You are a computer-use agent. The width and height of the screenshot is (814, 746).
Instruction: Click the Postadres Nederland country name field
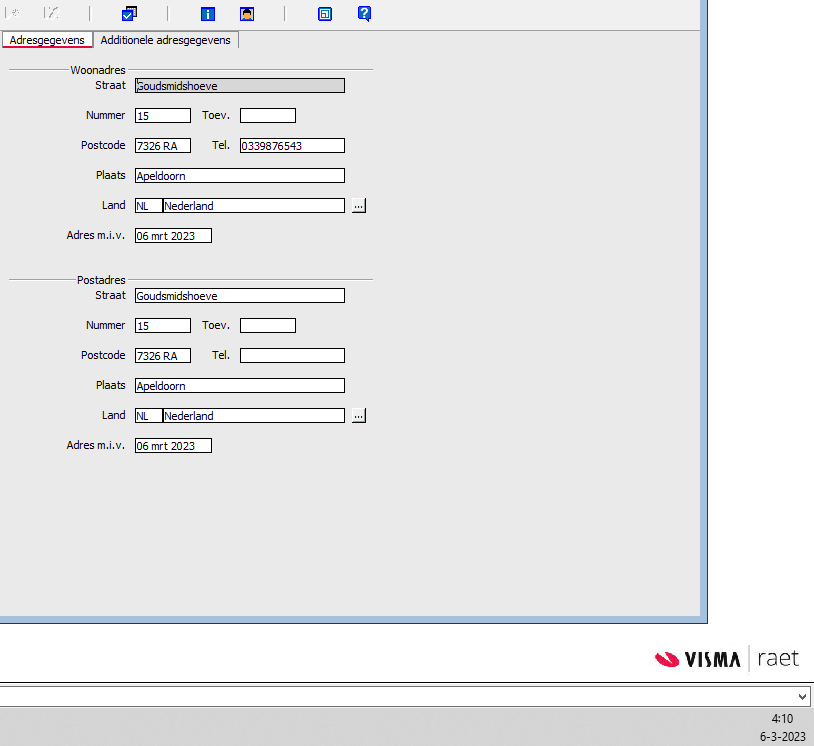click(254, 416)
